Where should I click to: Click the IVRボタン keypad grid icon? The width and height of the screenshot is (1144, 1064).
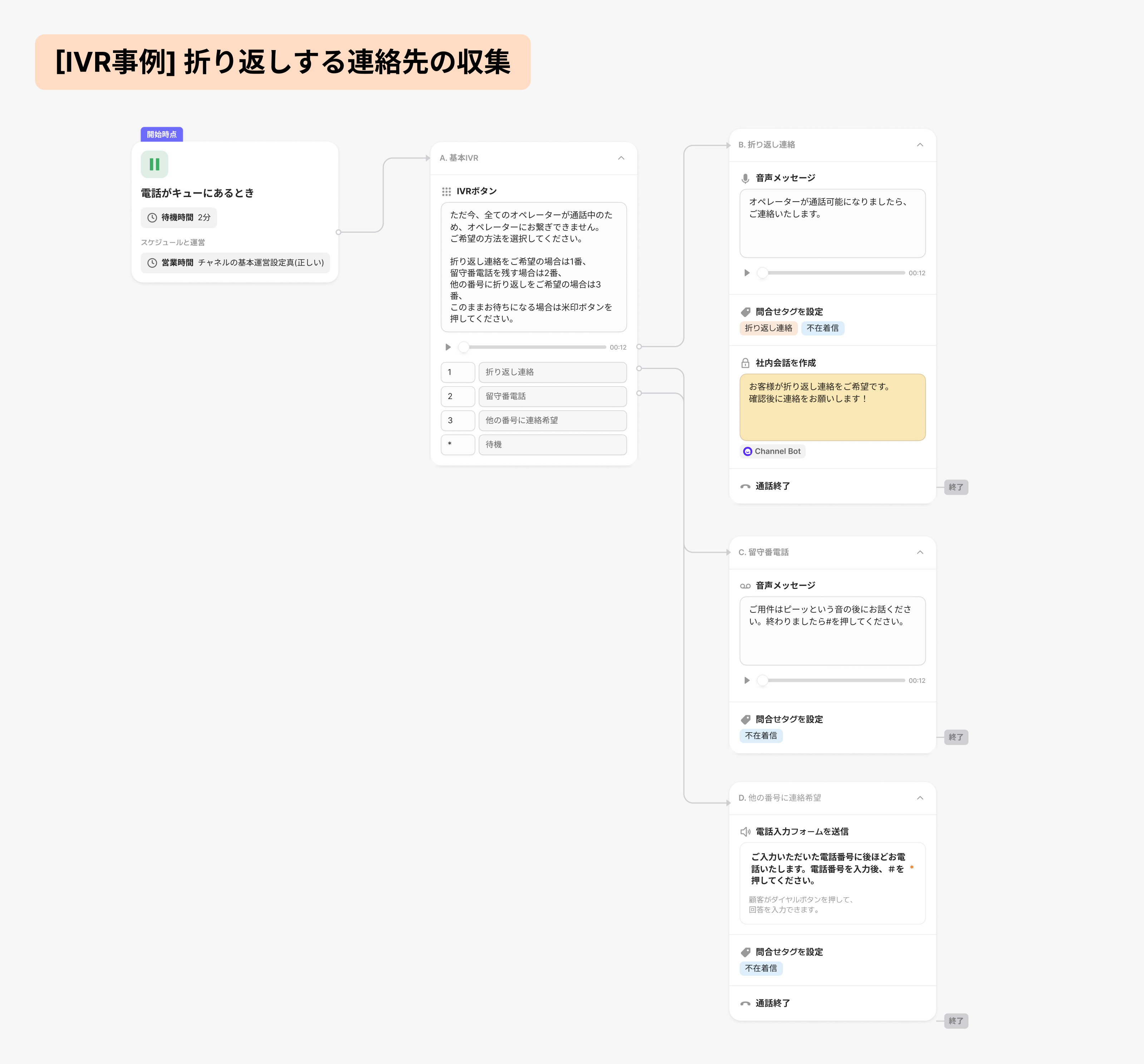[446, 192]
